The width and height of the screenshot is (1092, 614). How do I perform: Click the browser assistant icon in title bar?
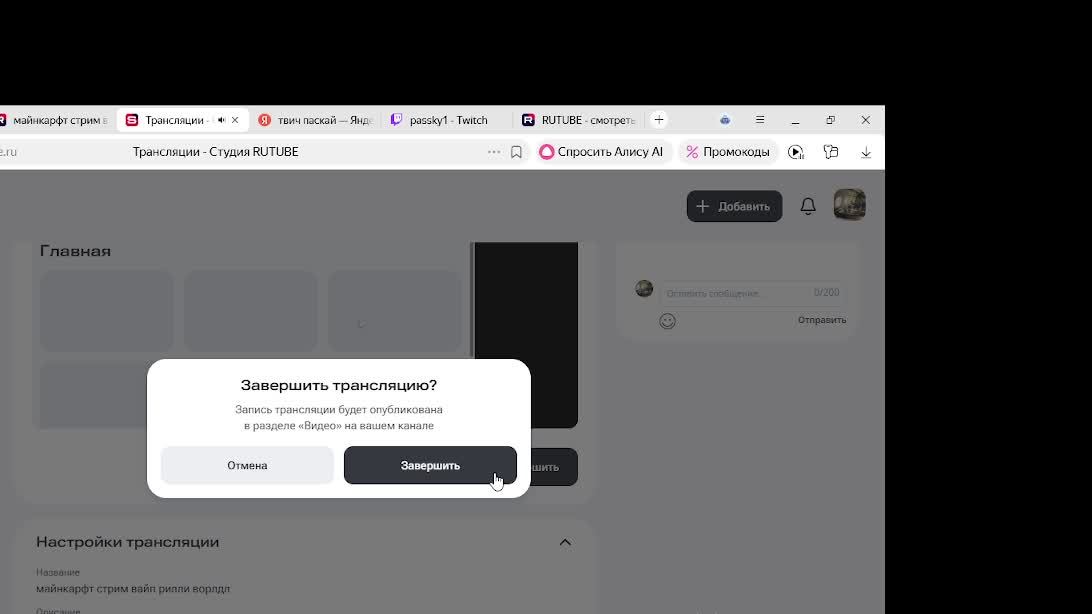click(x=725, y=120)
